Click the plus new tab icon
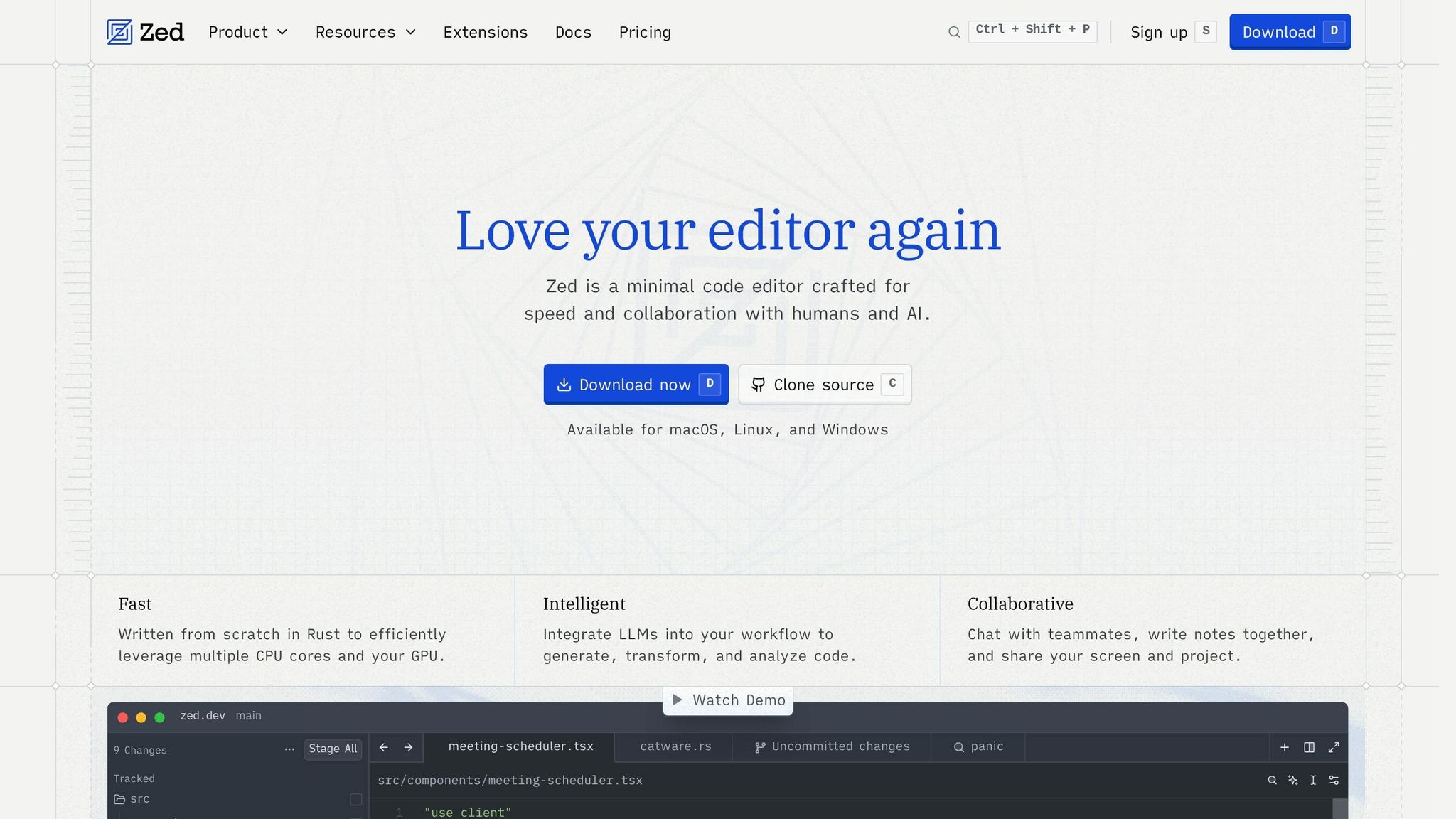The image size is (1456, 819). pyautogui.click(x=1285, y=747)
